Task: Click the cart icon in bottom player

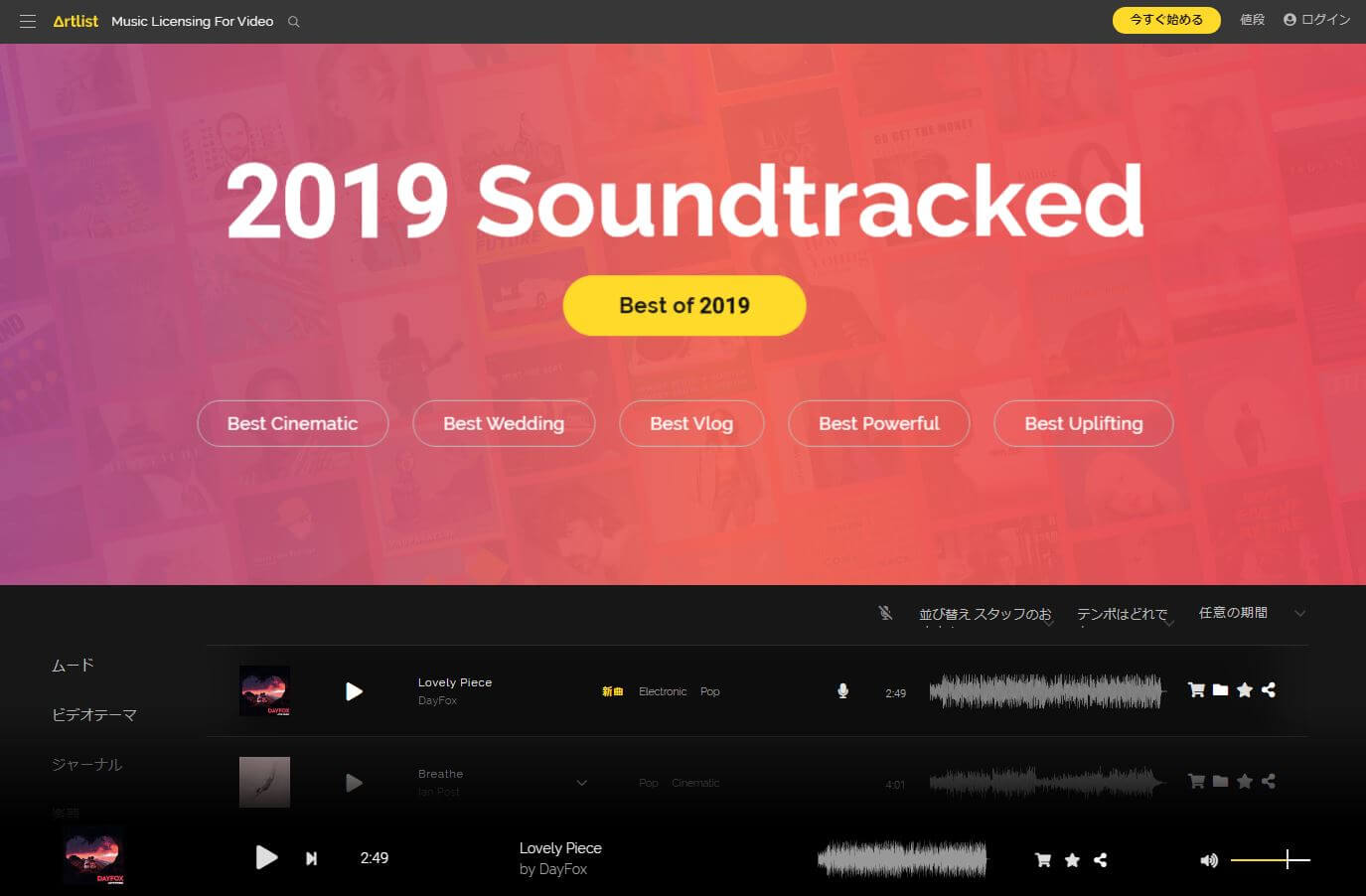Action: pyautogui.click(x=1043, y=860)
